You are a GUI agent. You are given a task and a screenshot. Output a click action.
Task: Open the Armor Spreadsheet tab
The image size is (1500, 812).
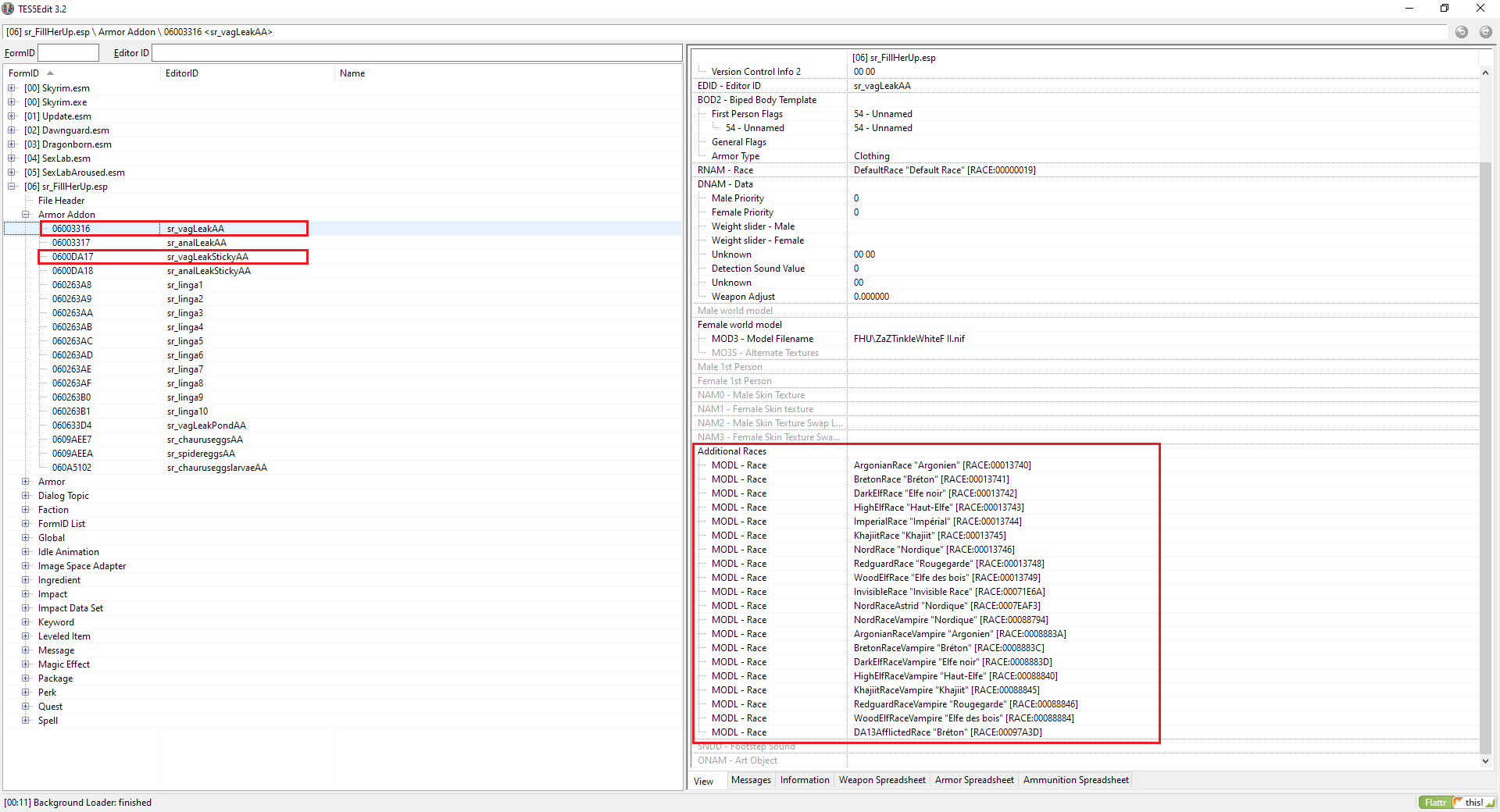974,780
